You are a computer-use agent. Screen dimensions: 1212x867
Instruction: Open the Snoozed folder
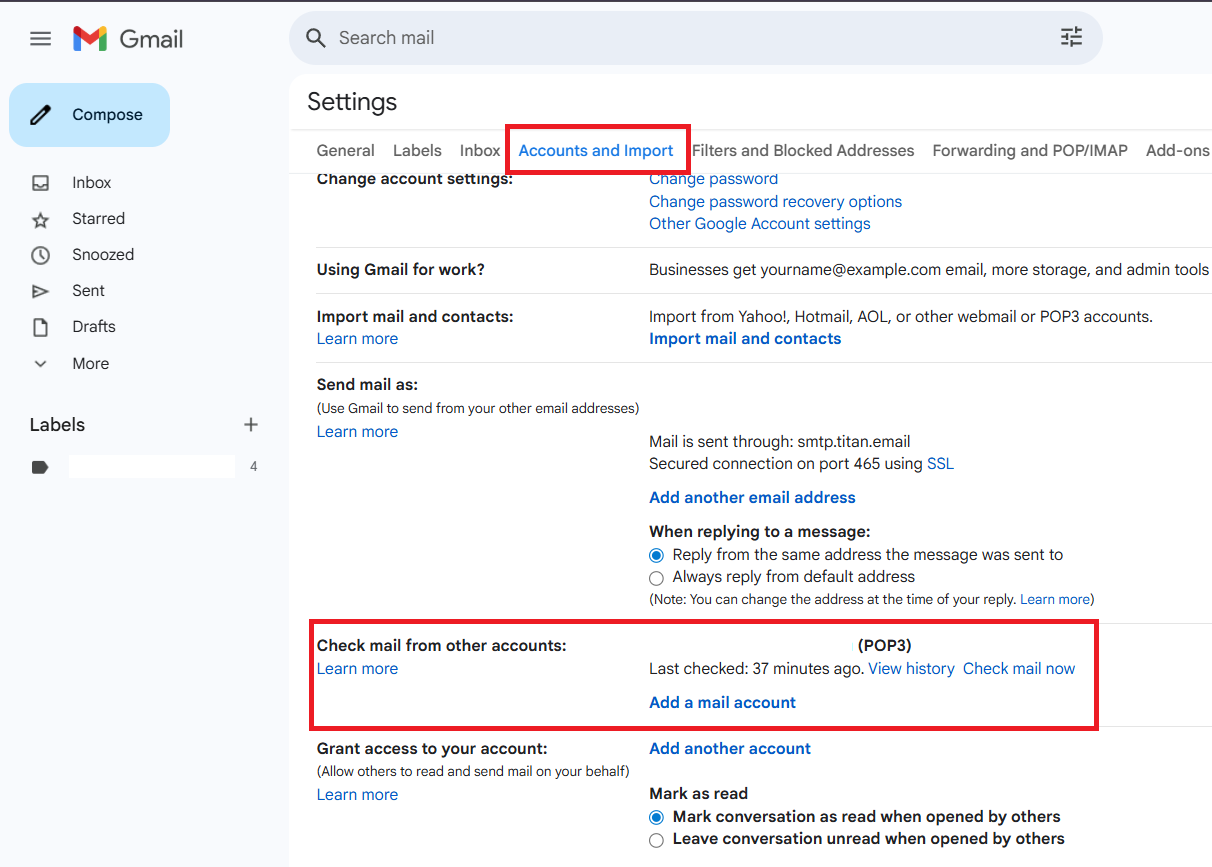click(102, 255)
